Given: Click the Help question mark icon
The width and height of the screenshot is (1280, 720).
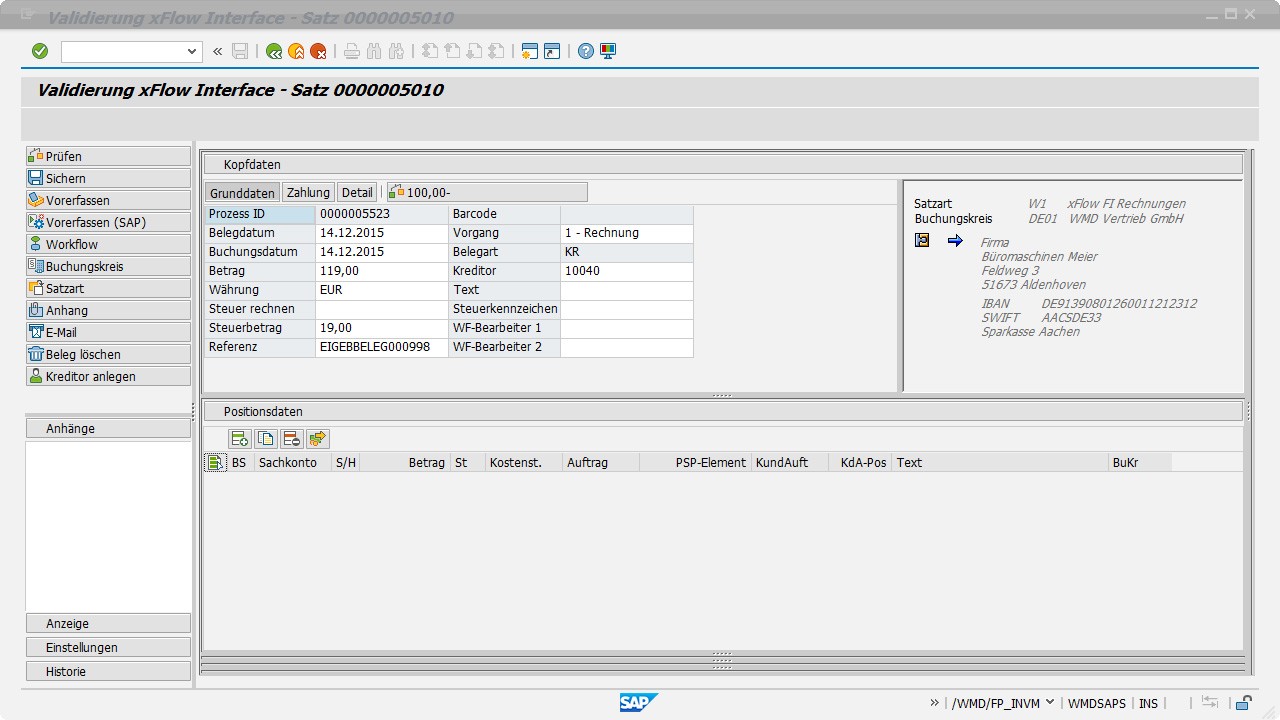Looking at the screenshot, I should tap(586, 51).
